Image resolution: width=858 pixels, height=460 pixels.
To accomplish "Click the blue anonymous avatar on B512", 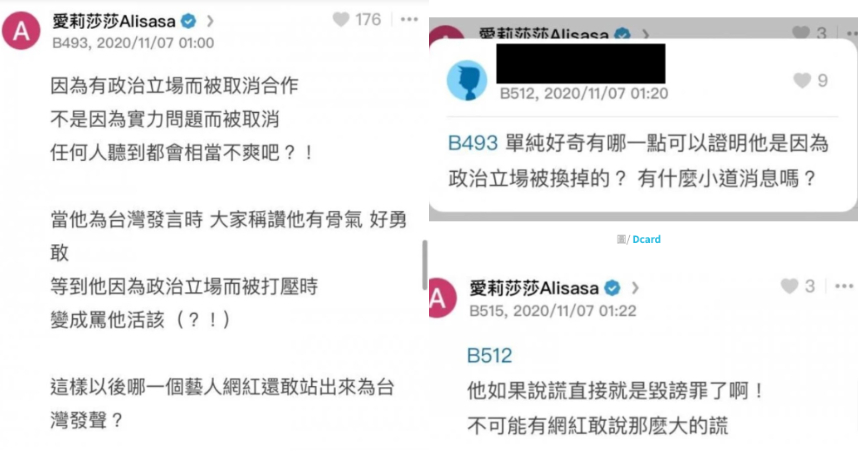I will [467, 80].
